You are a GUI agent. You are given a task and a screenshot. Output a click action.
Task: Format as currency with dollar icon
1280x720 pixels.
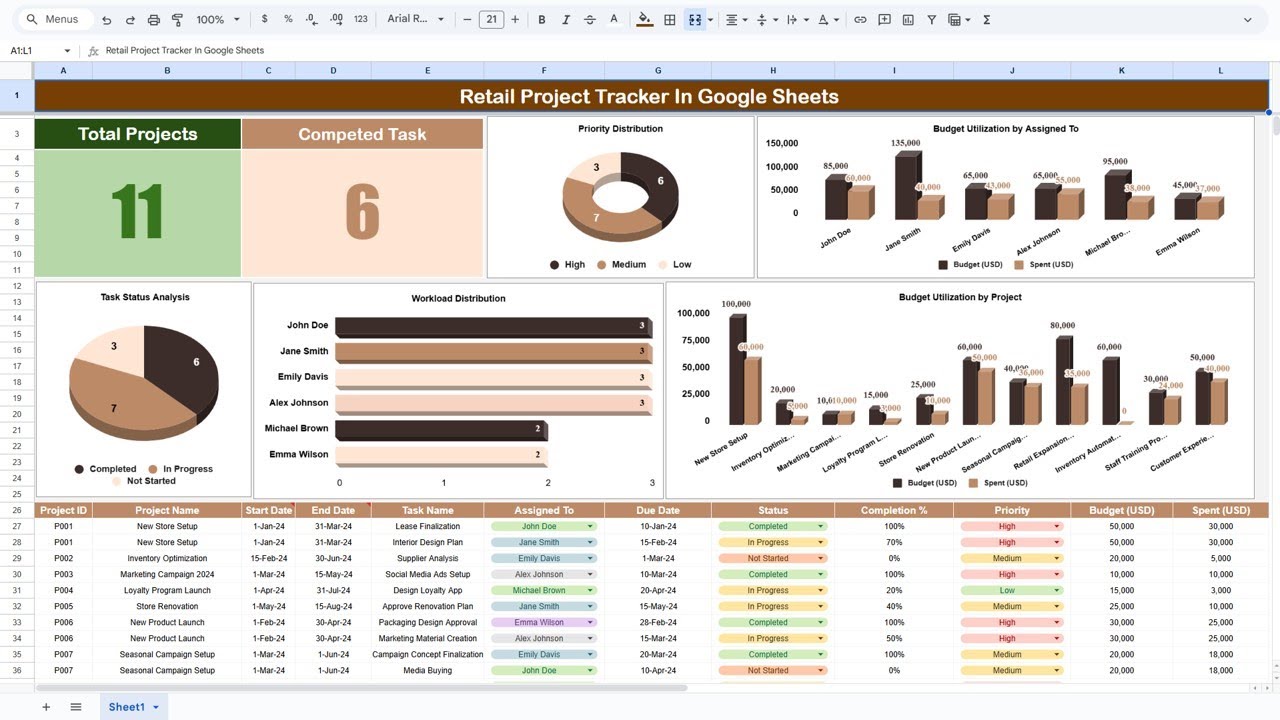264,19
